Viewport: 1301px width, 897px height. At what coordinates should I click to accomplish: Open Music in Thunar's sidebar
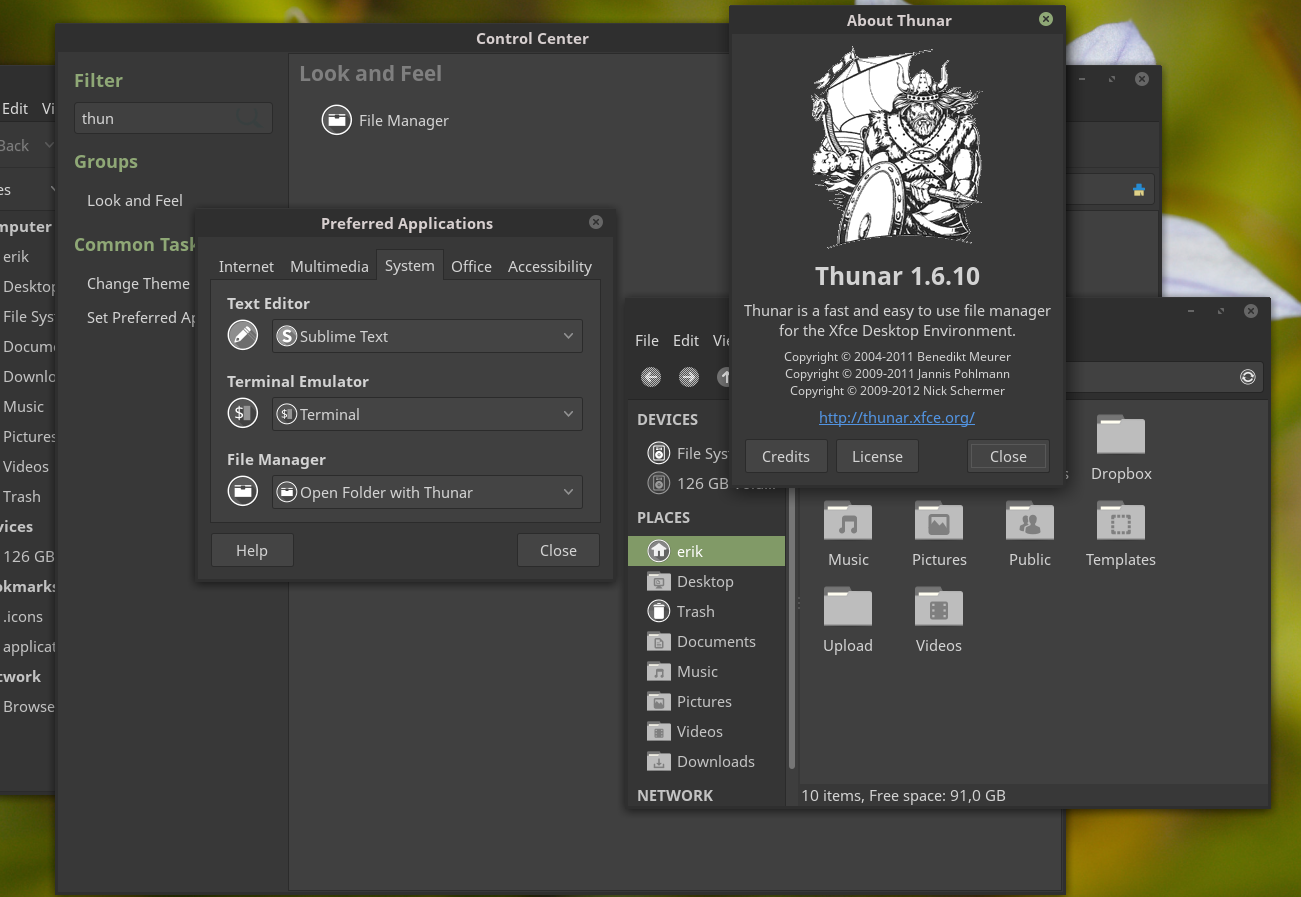[706, 671]
